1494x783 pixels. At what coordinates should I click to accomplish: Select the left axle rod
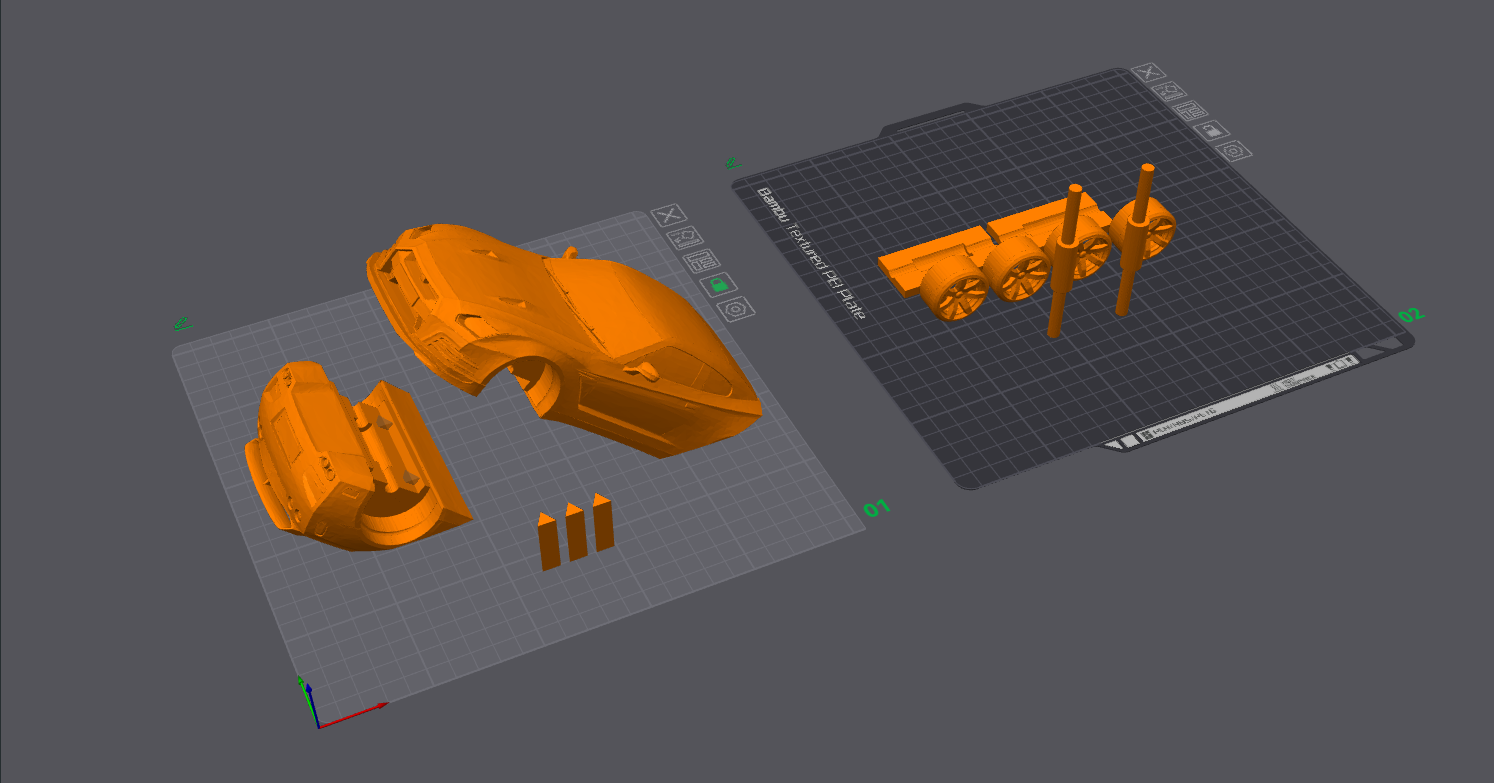[x=1065, y=260]
